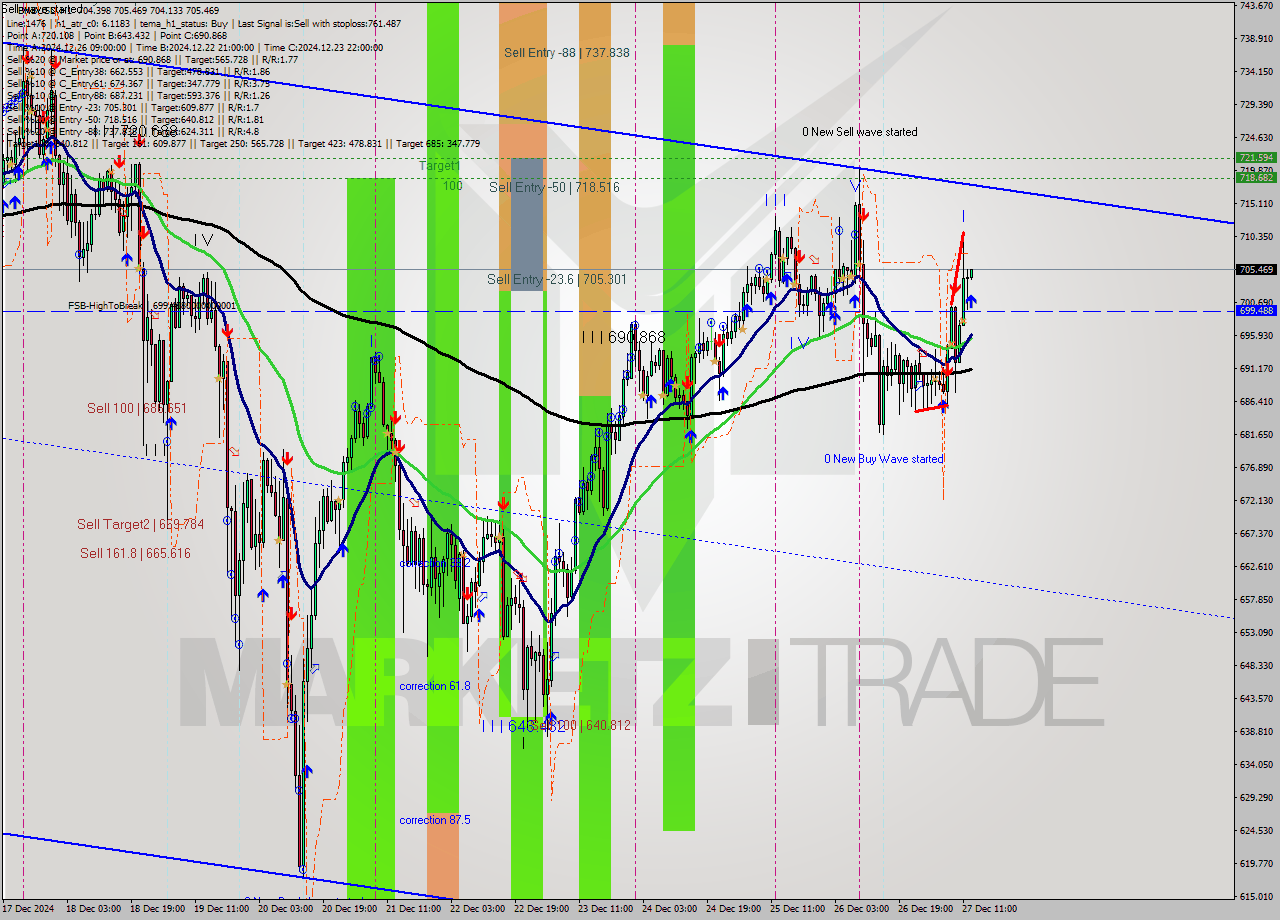
Task: Click the 638.810 price axis value
Action: coord(1256,732)
